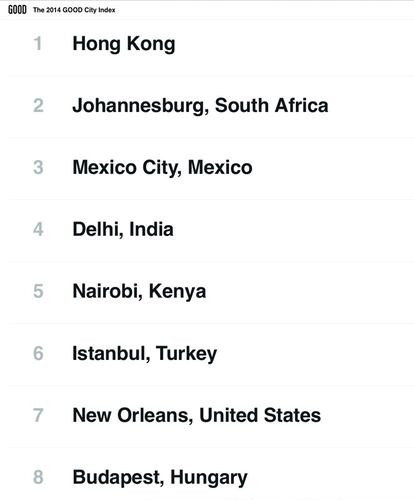Click rank number 8
Image resolution: width=414 pixels, height=500 pixels.
[x=38, y=477]
